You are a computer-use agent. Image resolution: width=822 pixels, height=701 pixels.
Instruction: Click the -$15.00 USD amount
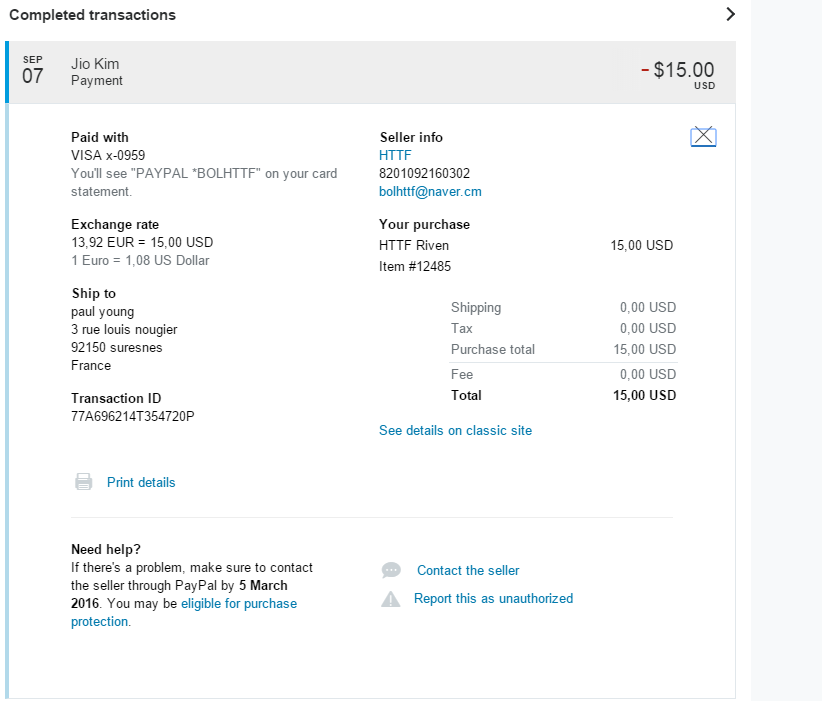pyautogui.click(x=678, y=74)
